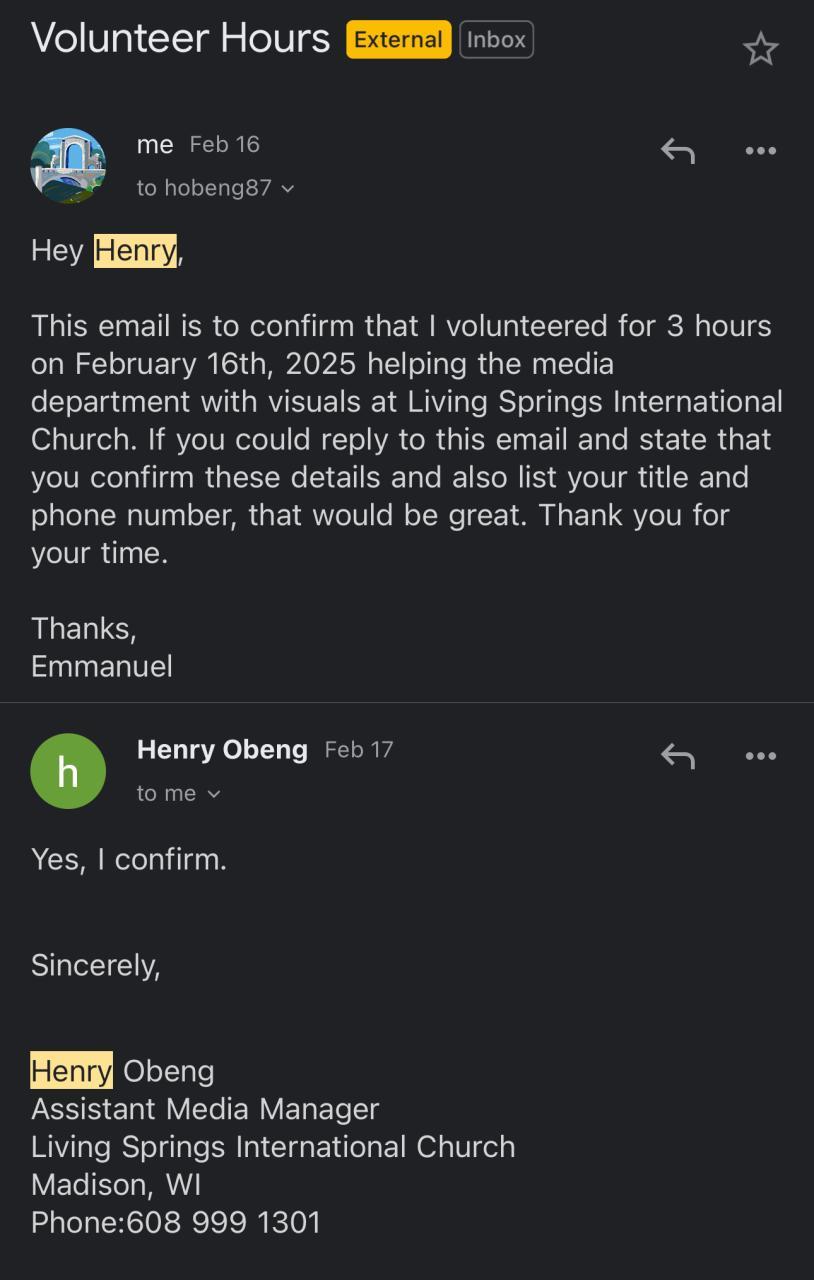The height and width of the screenshot is (1280, 814).
Task: Tap the sender name 'me'
Action: 155,145
